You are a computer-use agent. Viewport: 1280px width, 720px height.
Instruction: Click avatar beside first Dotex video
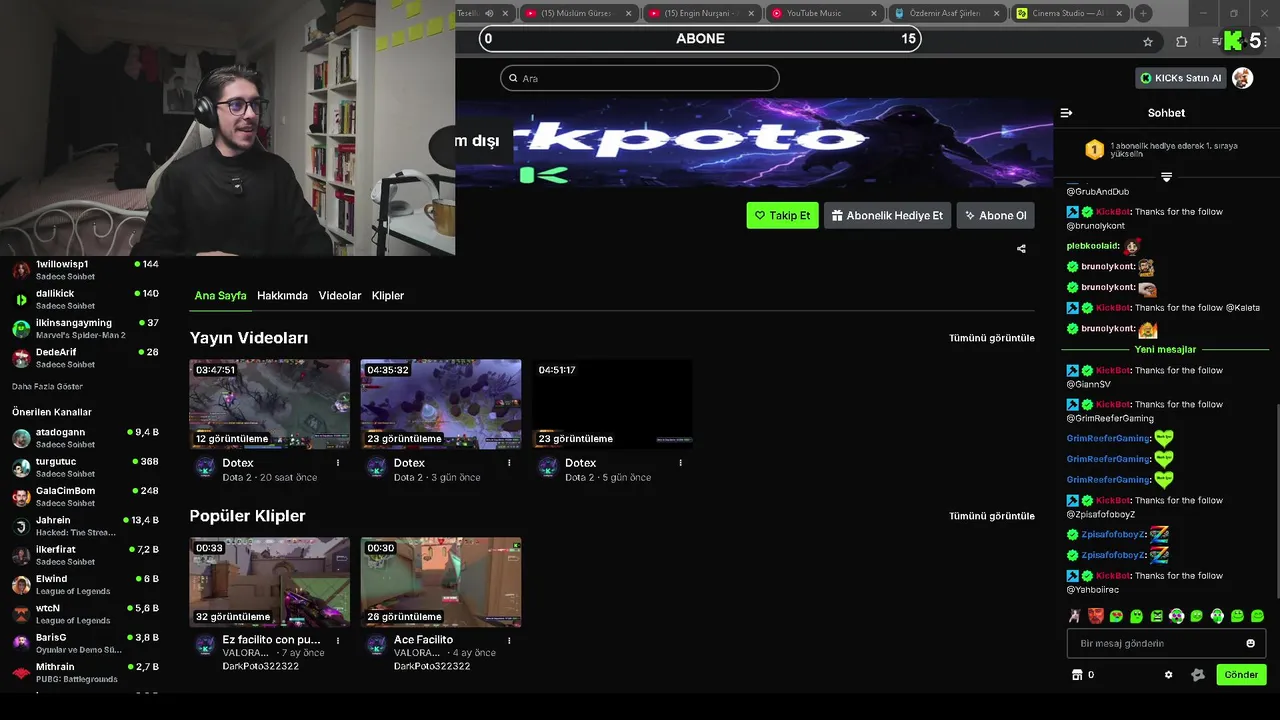tap(205, 467)
